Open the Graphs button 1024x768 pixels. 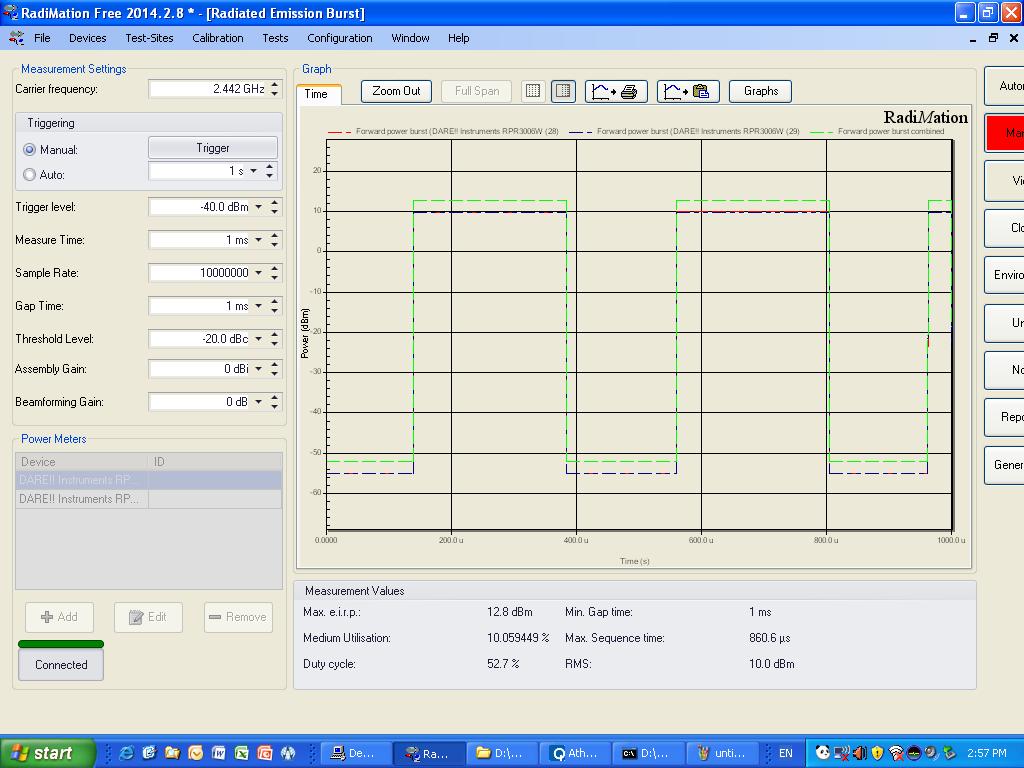761,91
